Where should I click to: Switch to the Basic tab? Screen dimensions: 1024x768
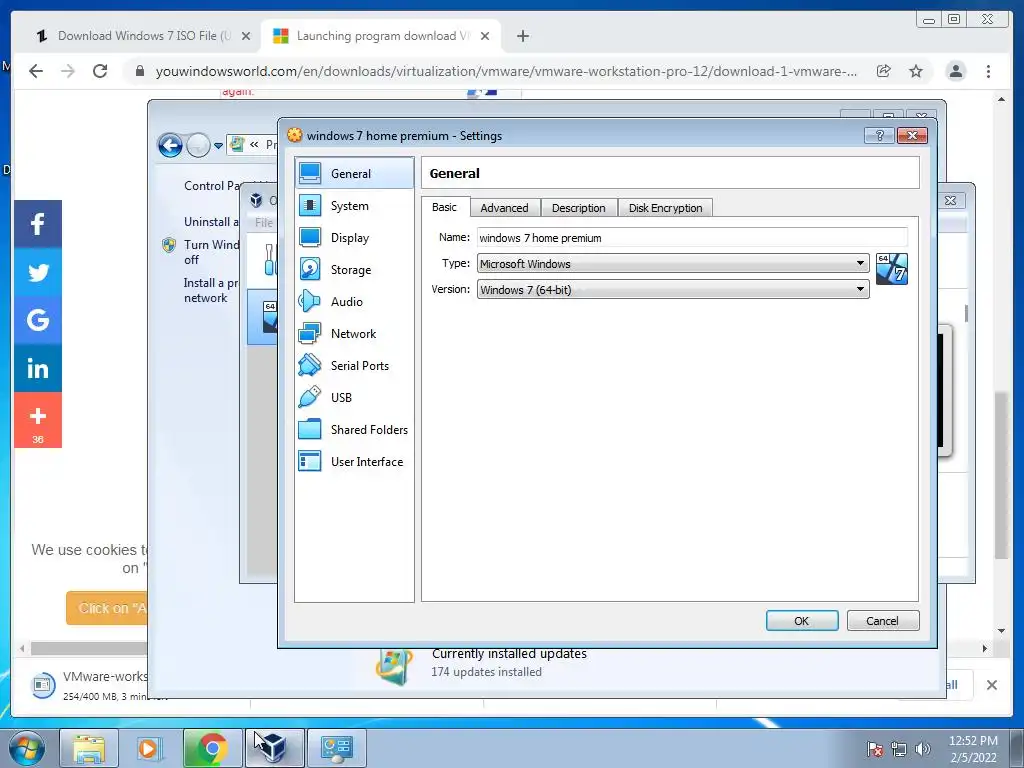(x=444, y=207)
